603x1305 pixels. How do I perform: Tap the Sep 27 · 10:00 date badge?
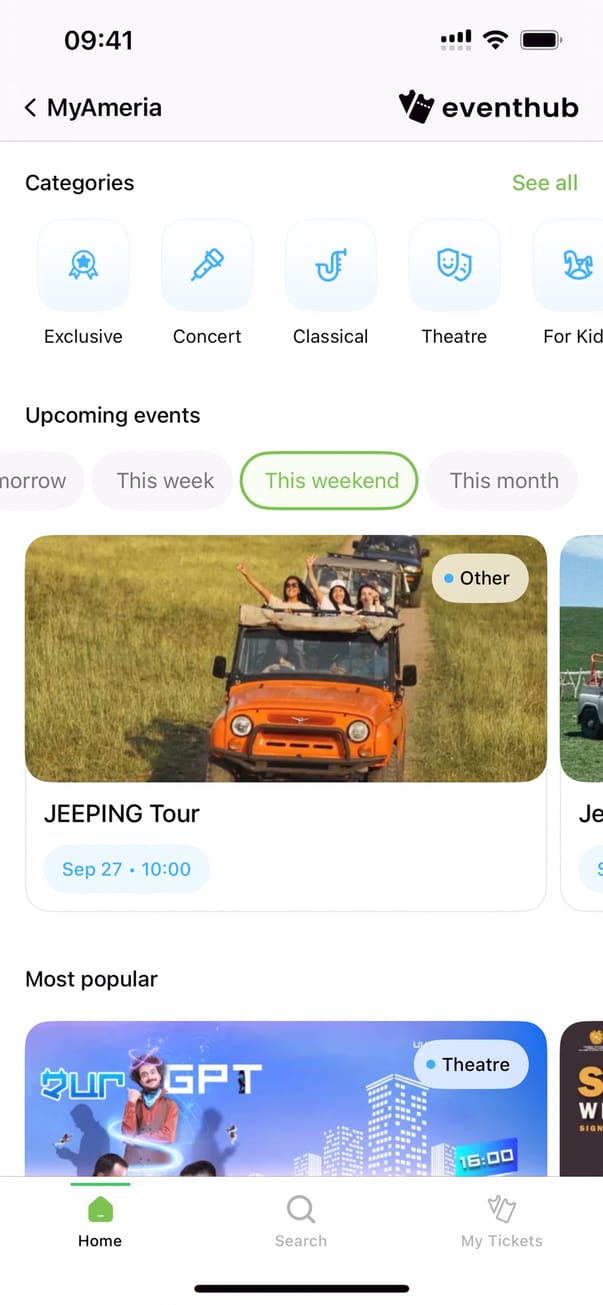click(x=126, y=869)
